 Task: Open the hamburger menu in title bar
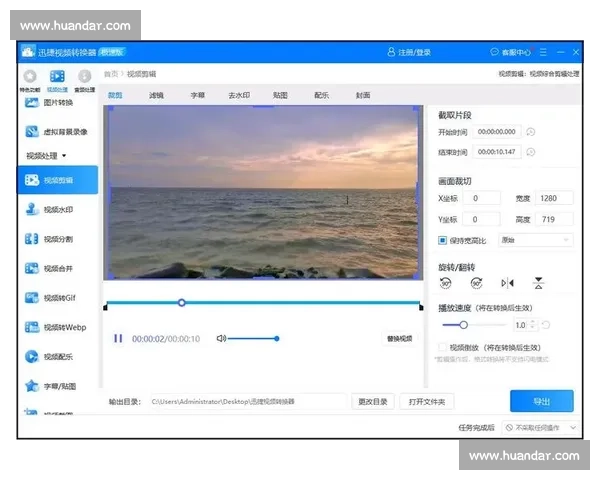coord(543,52)
